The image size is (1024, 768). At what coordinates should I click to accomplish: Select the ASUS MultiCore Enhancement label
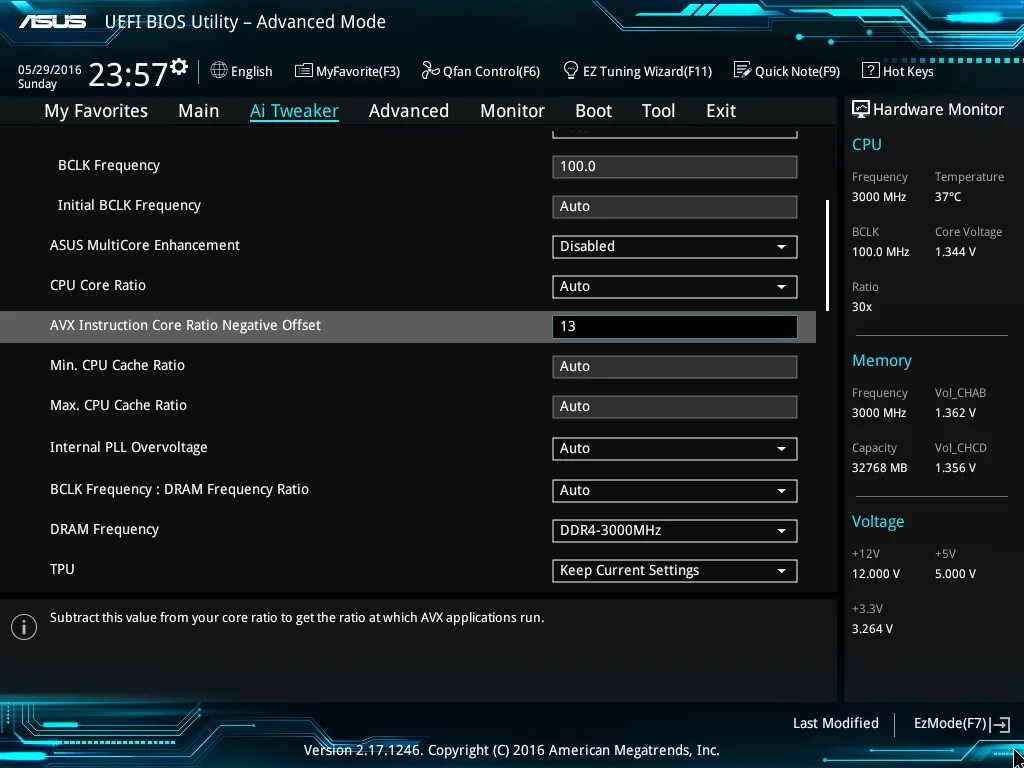(x=145, y=245)
